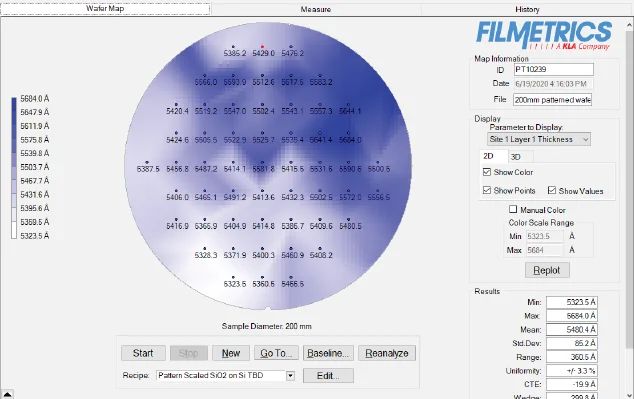
Task: Expand the Recipe dropdown arrow
Action: click(290, 376)
